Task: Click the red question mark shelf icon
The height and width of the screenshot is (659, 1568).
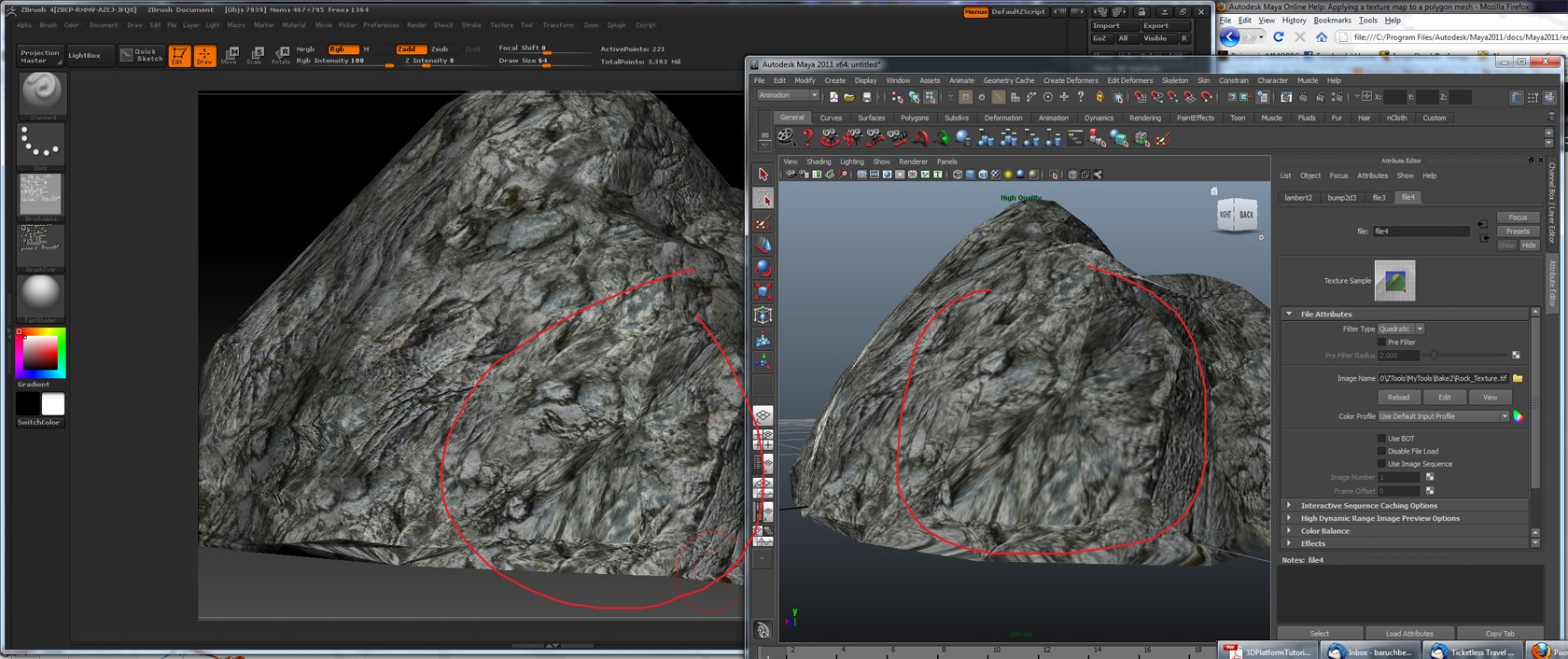Action: pos(808,138)
